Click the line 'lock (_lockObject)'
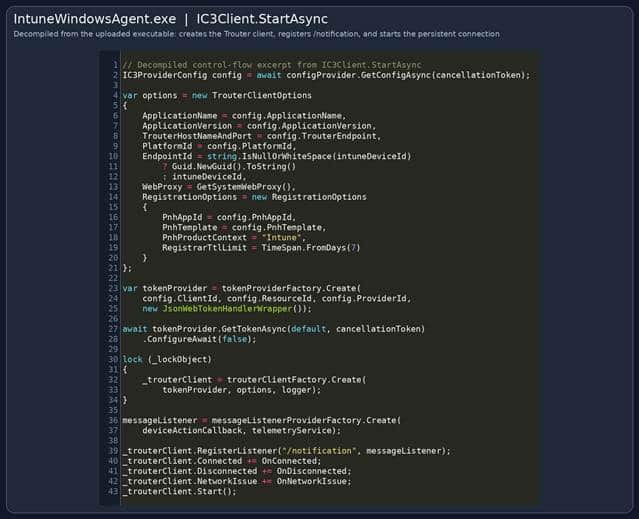 (167, 360)
